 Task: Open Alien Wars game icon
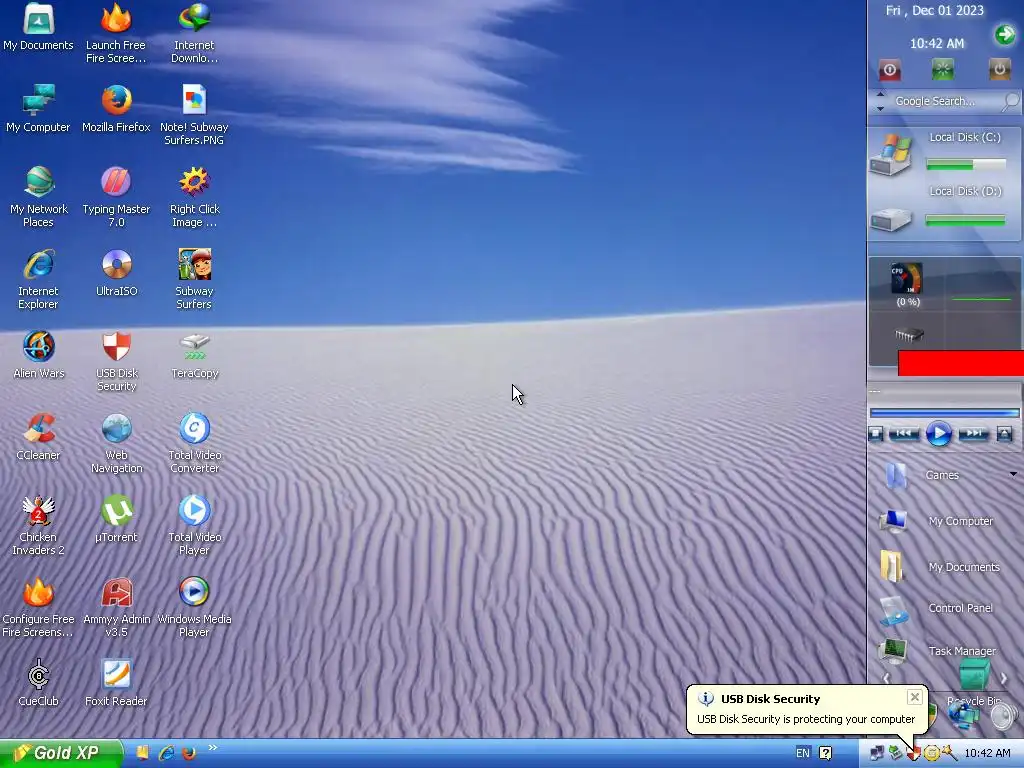[39, 355]
